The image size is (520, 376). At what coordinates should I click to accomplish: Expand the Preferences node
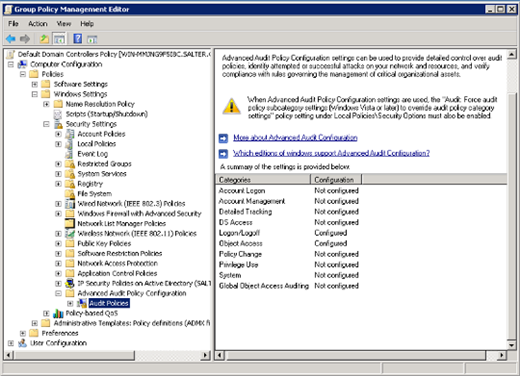pyautogui.click(x=23, y=333)
